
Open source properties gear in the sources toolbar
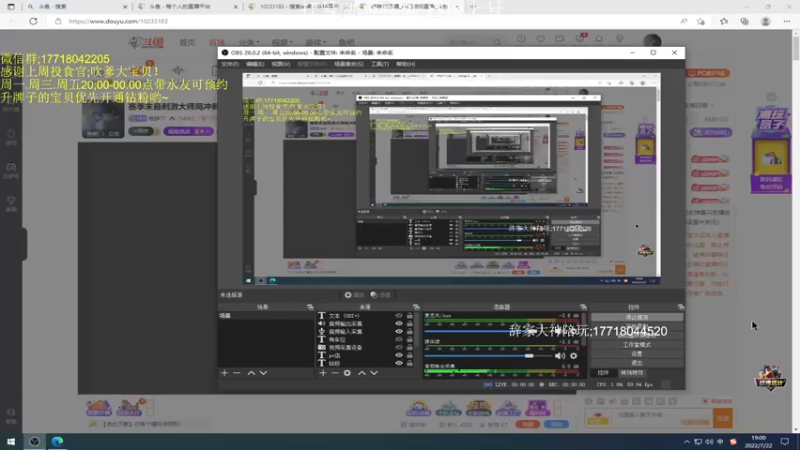pyautogui.click(x=347, y=373)
